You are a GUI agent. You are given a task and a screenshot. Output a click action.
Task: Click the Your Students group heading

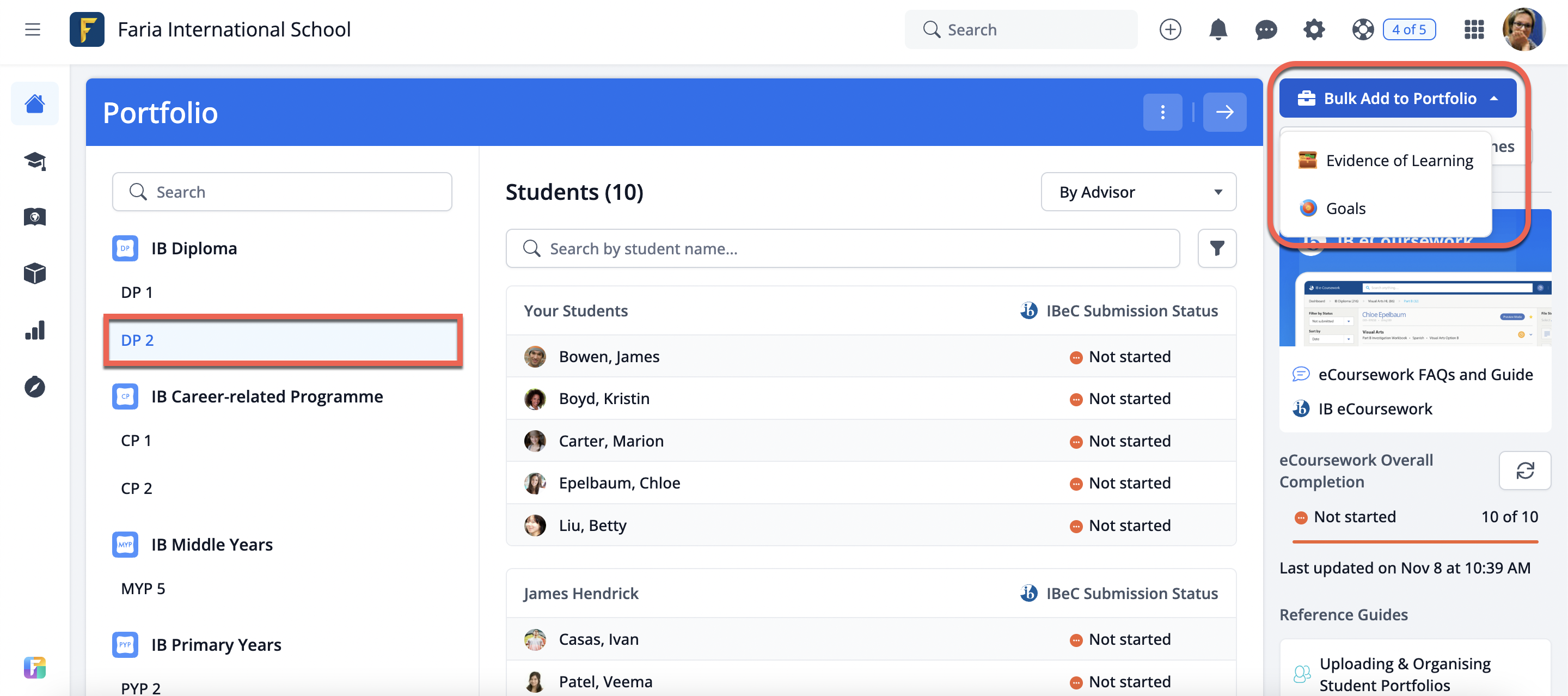click(x=575, y=311)
